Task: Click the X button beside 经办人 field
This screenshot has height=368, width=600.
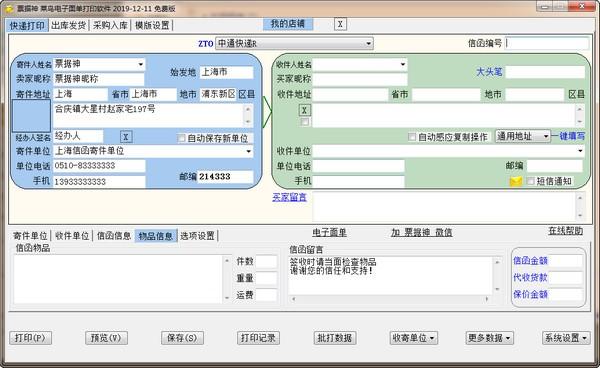Action: [x=126, y=137]
